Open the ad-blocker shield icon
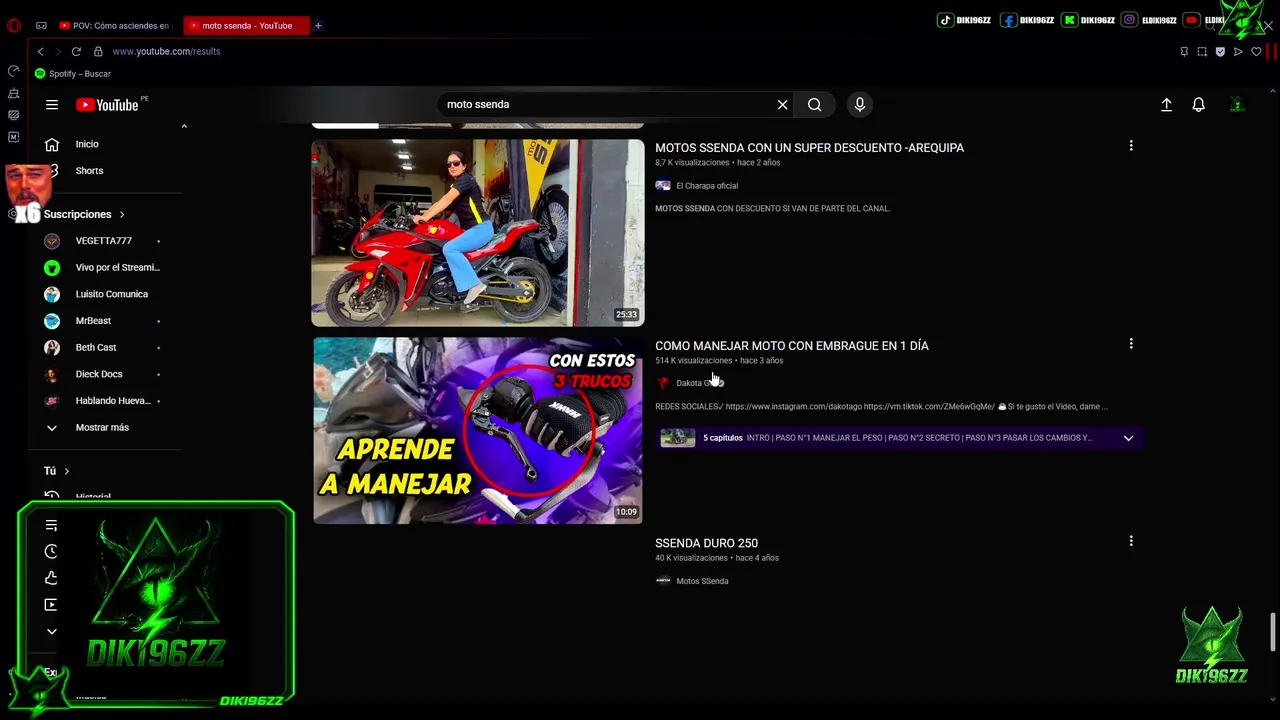The image size is (1280, 720). [1220, 51]
